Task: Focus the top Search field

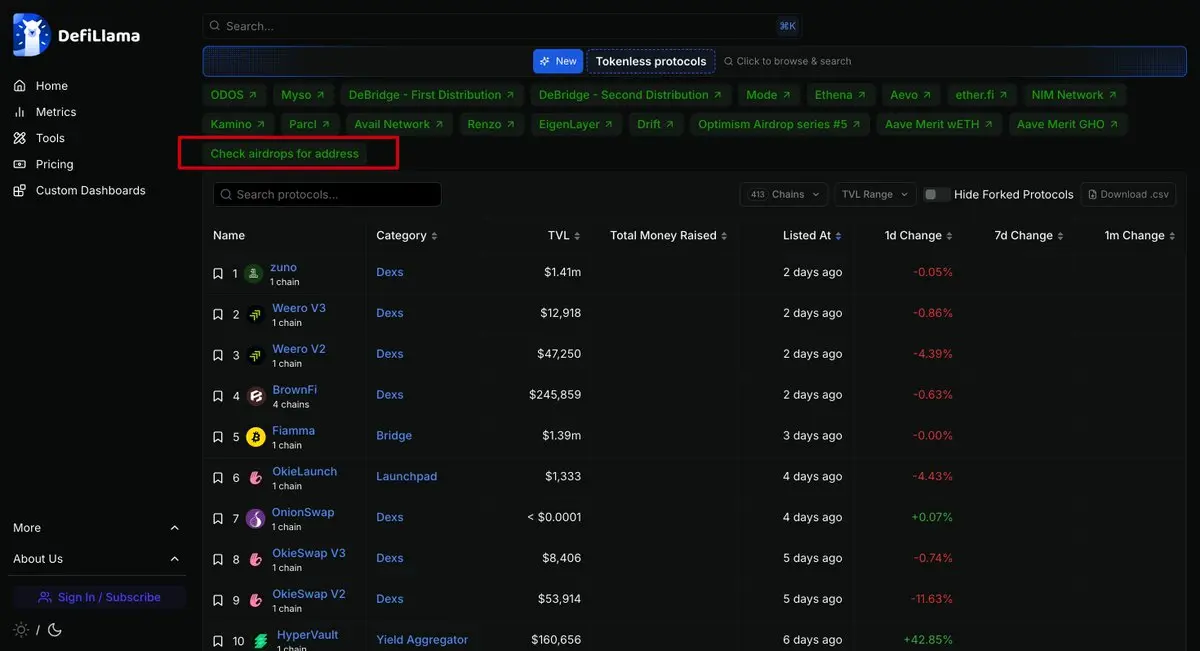Action: point(502,26)
